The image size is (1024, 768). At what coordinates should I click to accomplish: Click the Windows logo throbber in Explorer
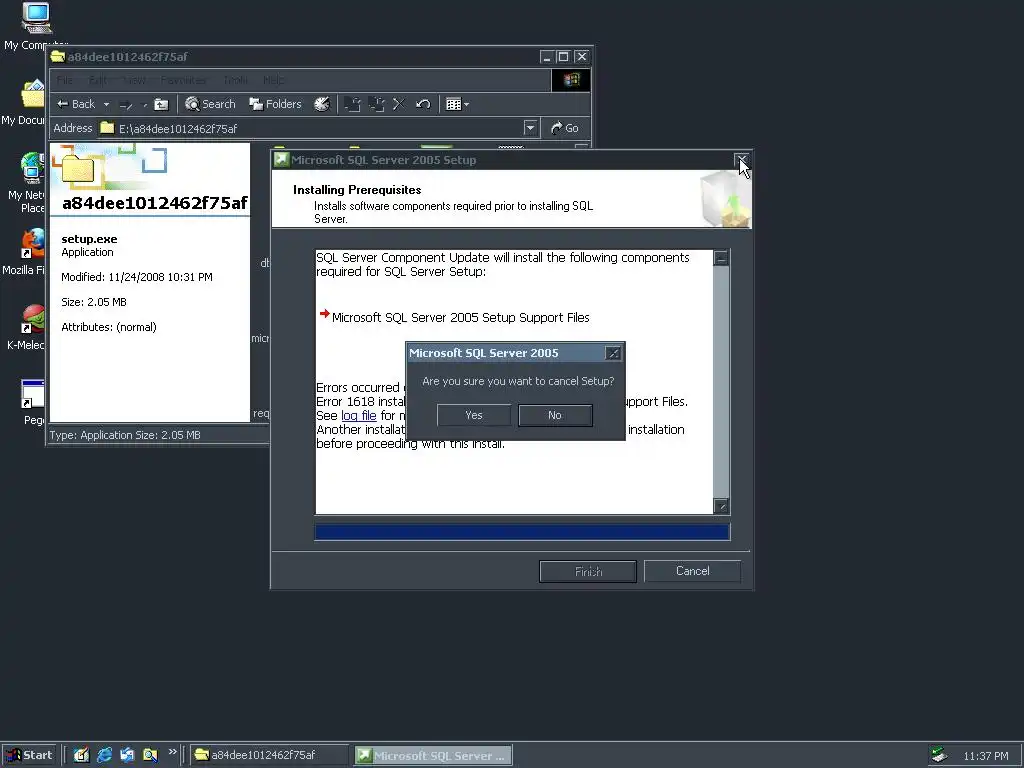click(x=571, y=80)
